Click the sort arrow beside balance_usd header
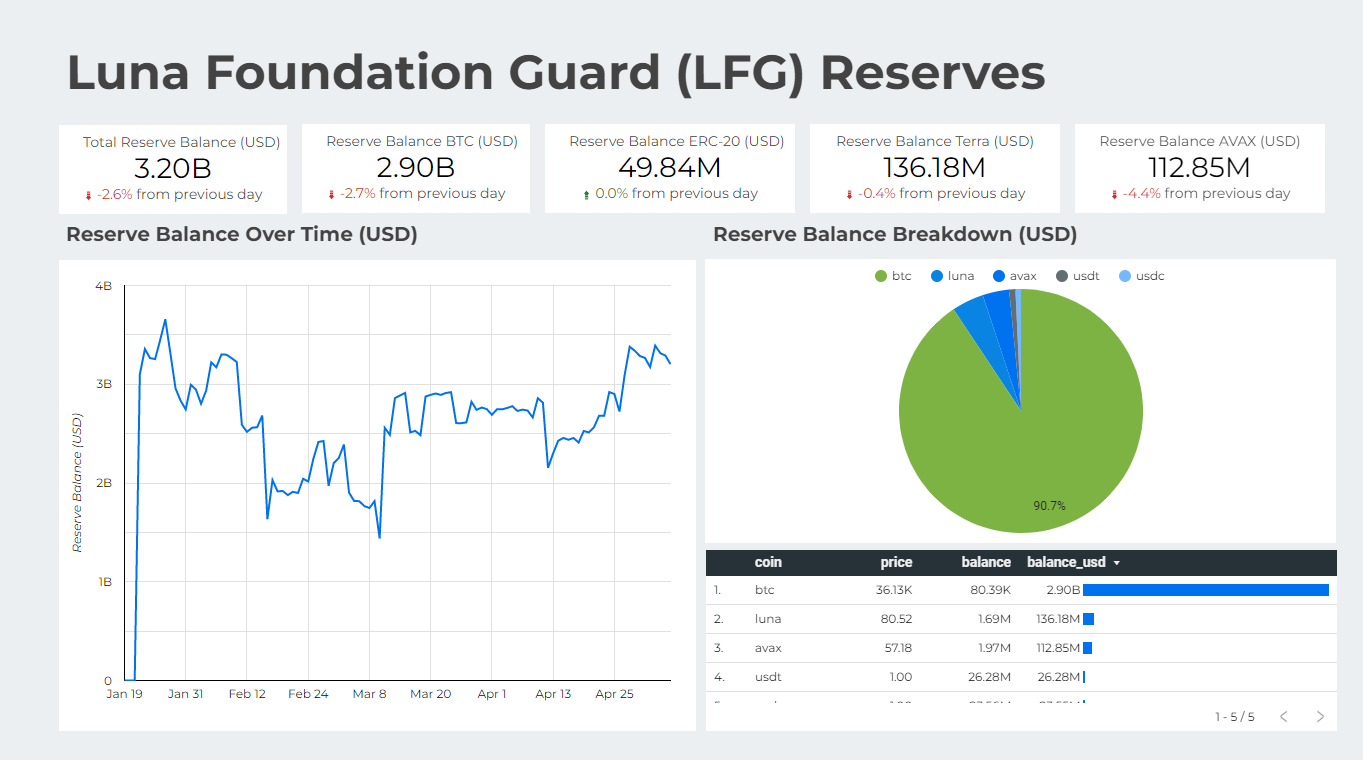1363x760 pixels. coord(1117,563)
